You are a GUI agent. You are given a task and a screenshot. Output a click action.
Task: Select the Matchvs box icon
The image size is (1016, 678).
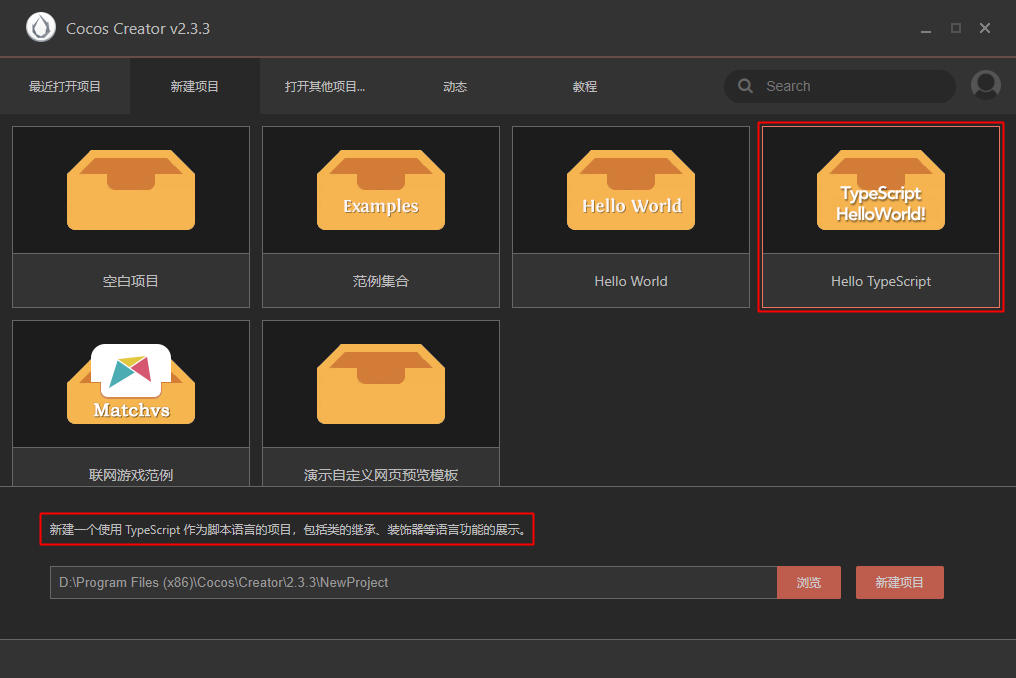coord(131,384)
